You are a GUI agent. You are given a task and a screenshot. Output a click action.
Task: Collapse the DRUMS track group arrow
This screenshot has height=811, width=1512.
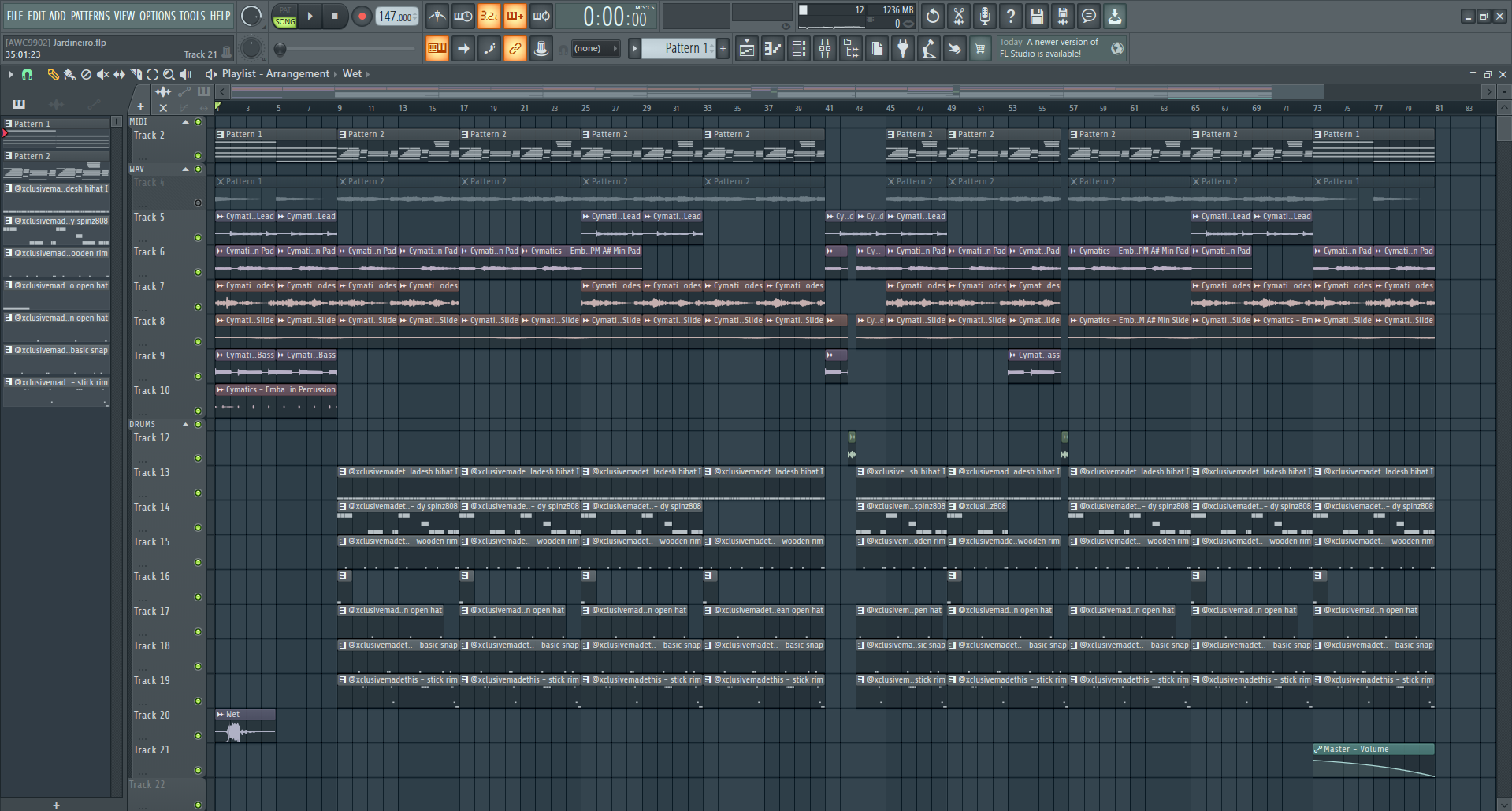pyautogui.click(x=186, y=425)
